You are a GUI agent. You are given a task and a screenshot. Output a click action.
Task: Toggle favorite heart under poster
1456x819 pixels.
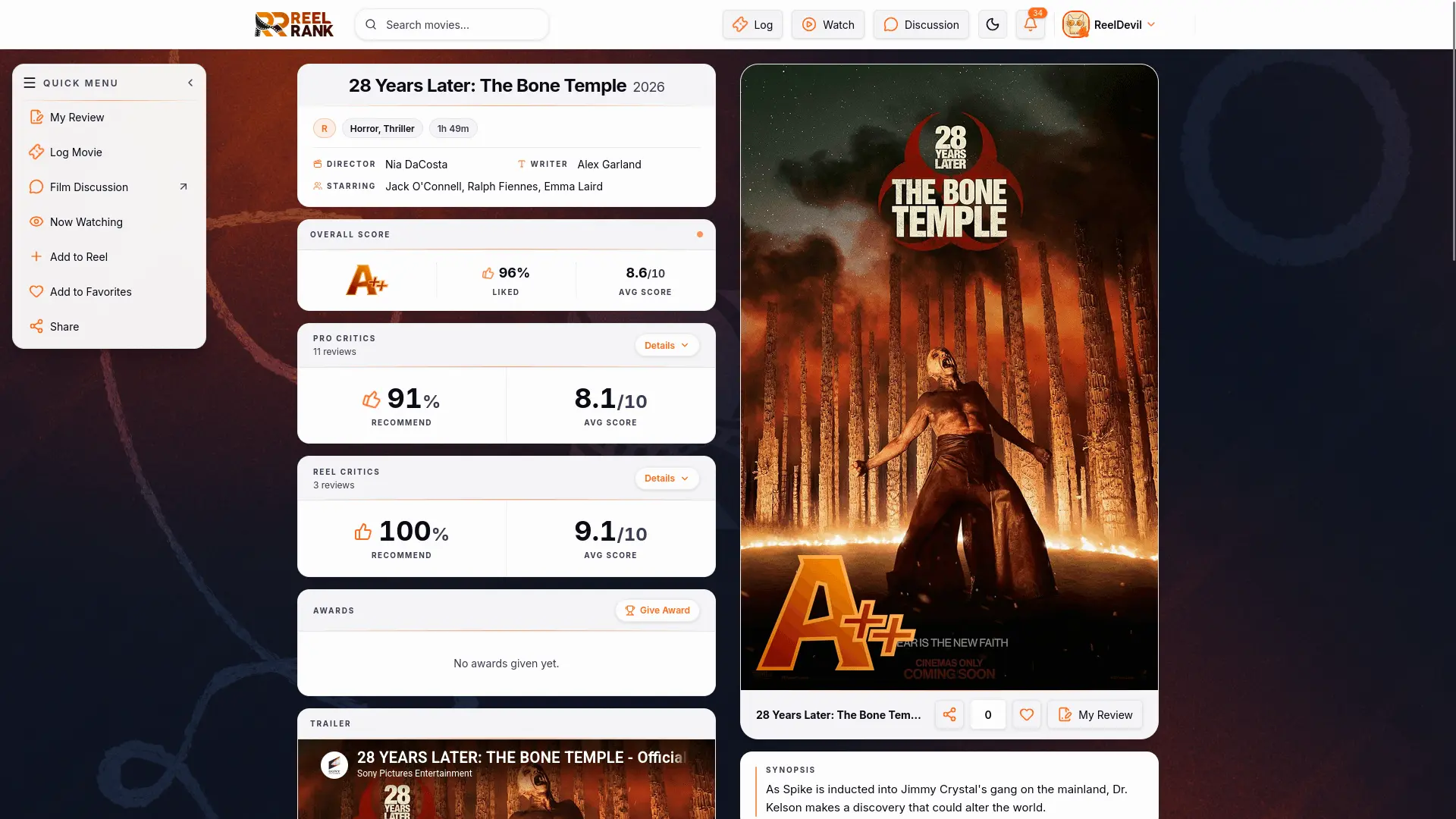(1027, 714)
